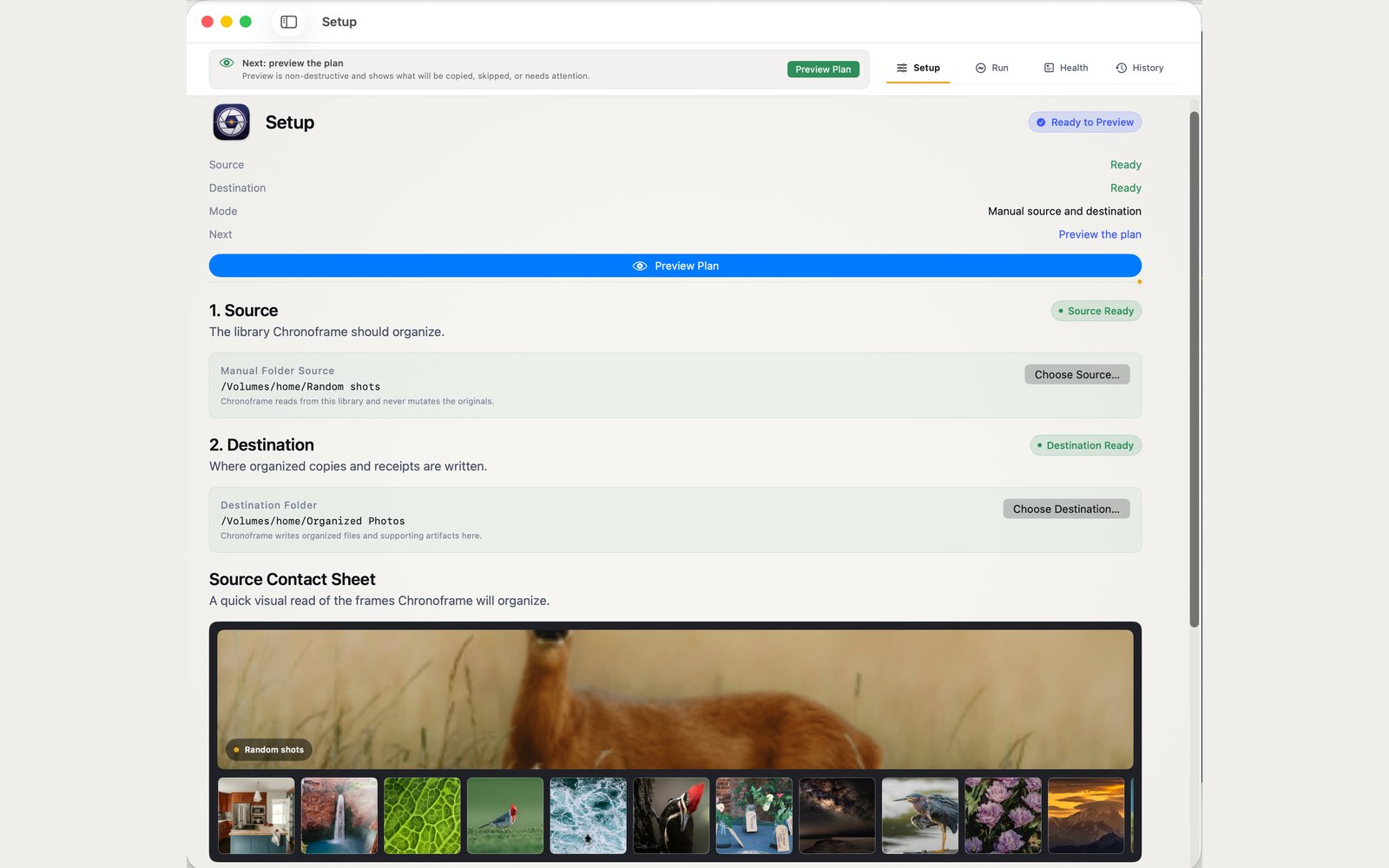The height and width of the screenshot is (868, 1389).
Task: Click the wide blue Preview Plan button
Action: pos(675,266)
